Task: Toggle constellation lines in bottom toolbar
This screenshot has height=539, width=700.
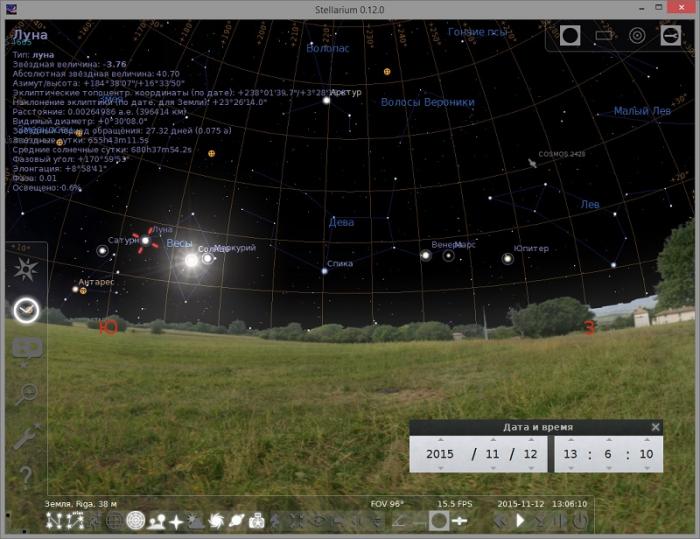Action: pyautogui.click(x=54, y=521)
